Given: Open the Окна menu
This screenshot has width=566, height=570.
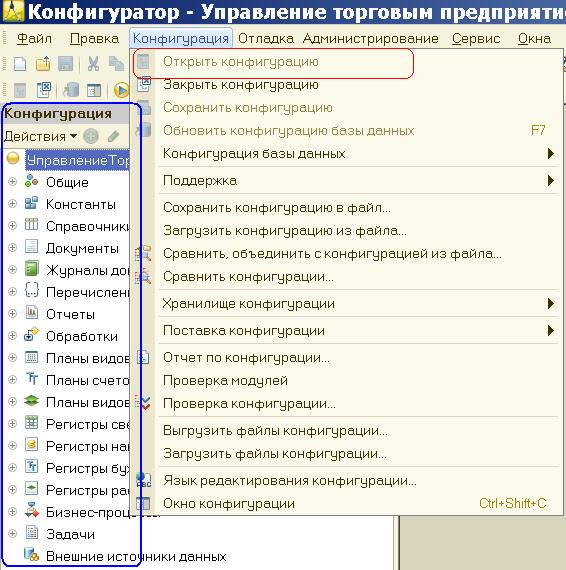Looking at the screenshot, I should click(x=534, y=39).
